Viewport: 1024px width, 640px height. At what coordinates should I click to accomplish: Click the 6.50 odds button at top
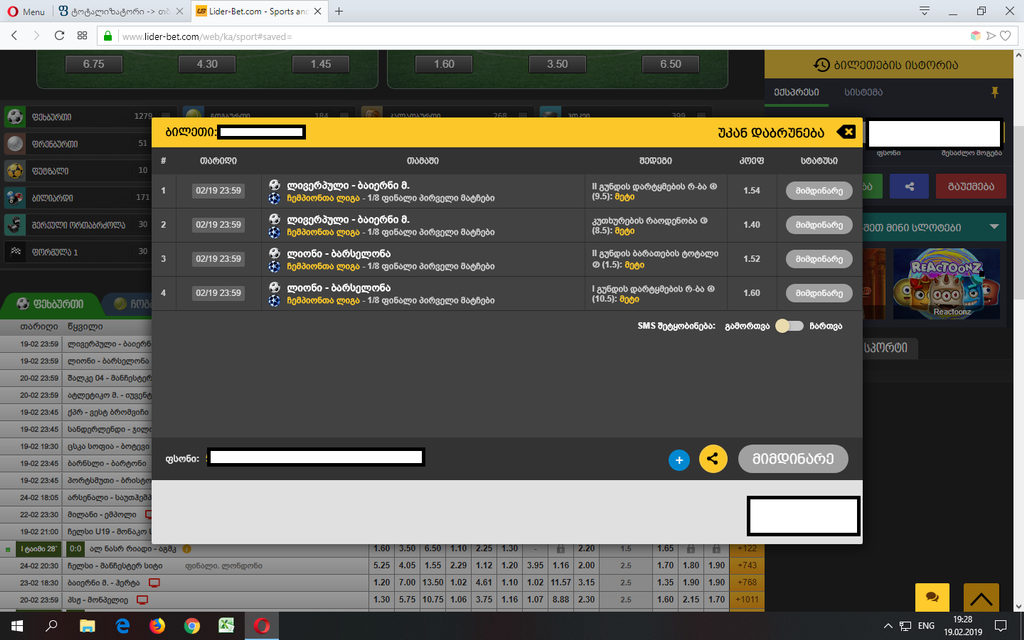coord(670,64)
